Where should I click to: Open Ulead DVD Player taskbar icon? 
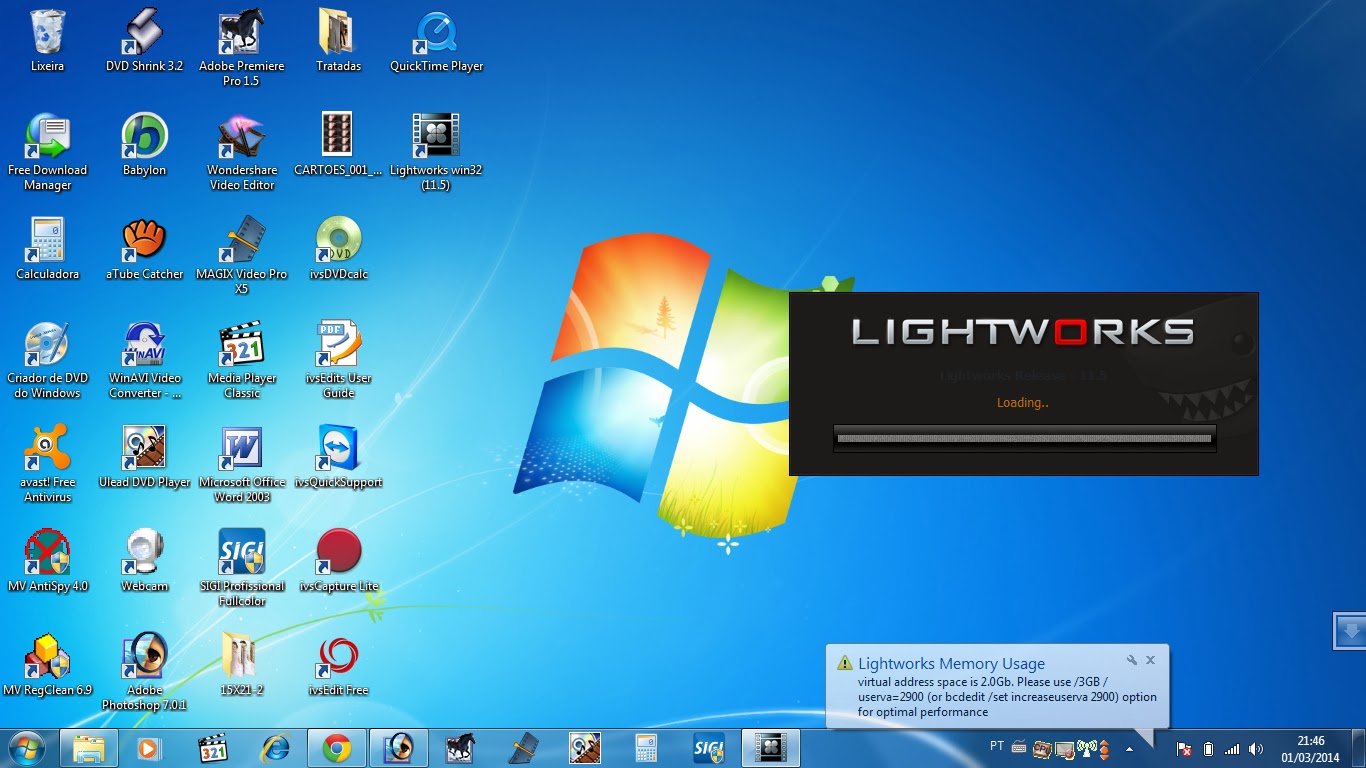[x=584, y=748]
